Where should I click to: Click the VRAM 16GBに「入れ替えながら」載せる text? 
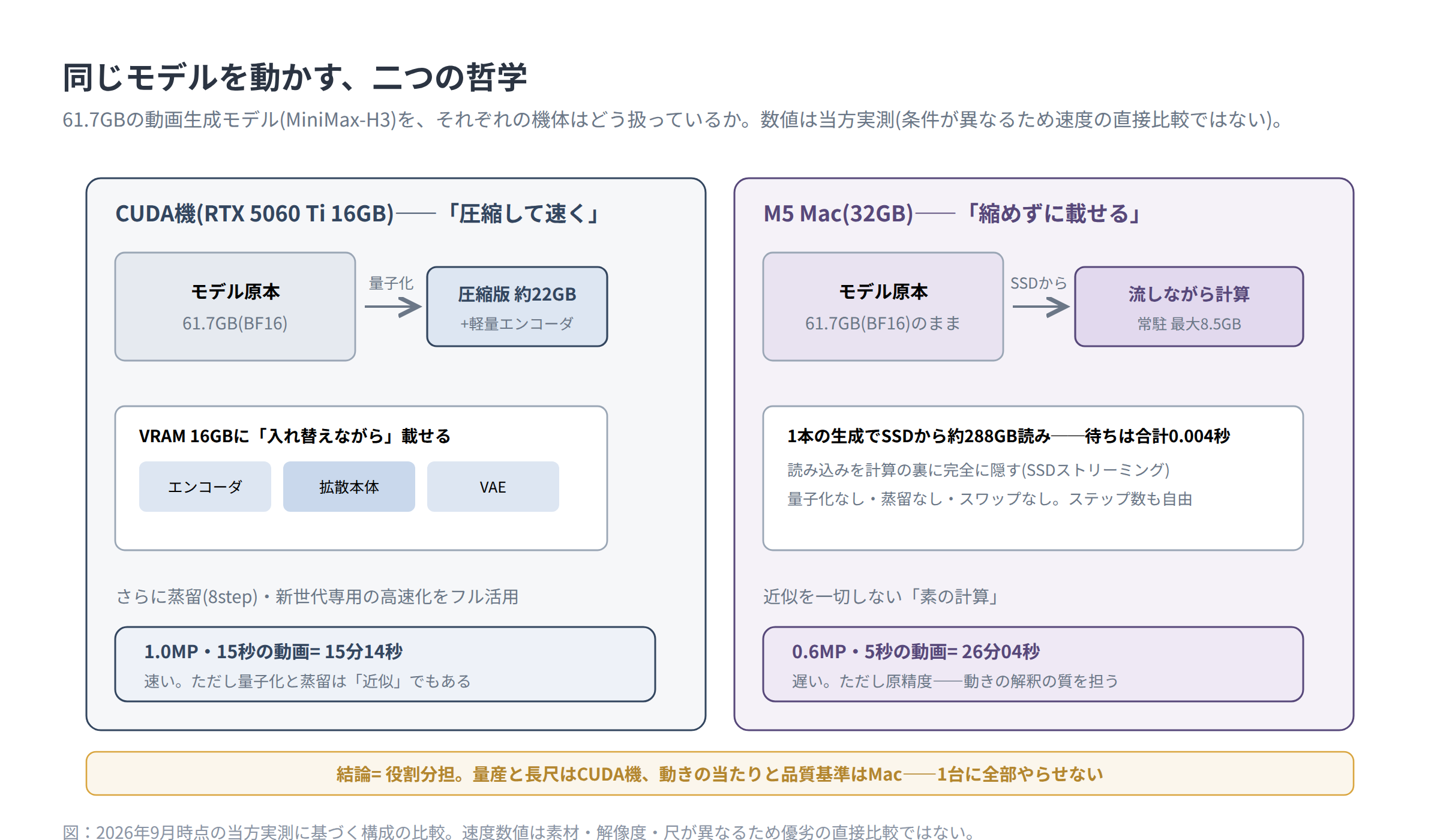point(295,436)
